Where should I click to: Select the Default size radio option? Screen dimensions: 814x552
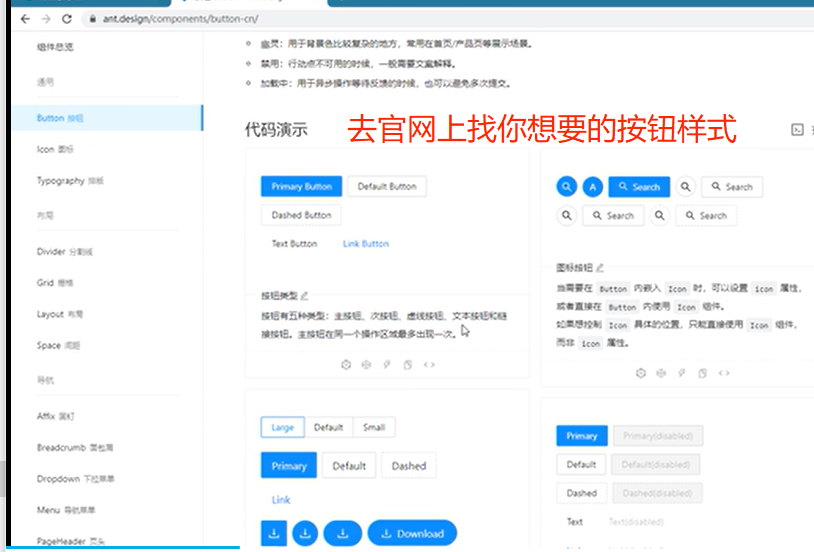[x=329, y=427]
